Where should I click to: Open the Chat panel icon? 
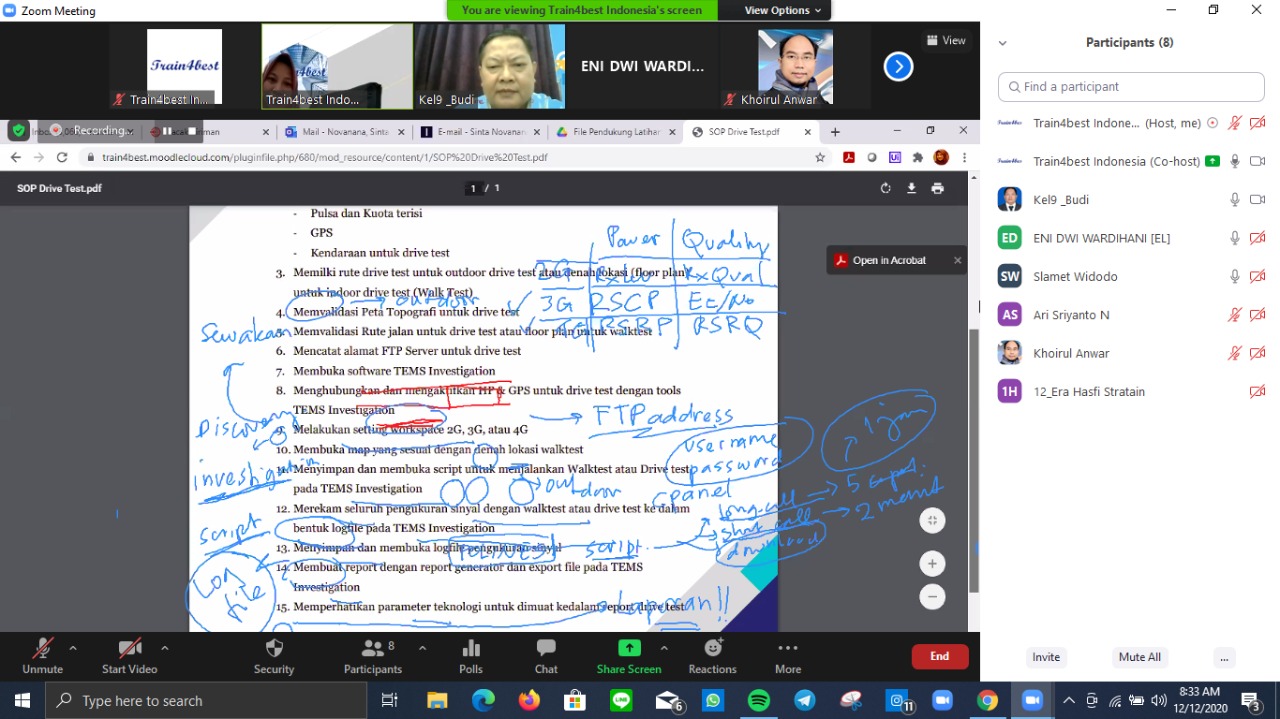[x=546, y=649]
